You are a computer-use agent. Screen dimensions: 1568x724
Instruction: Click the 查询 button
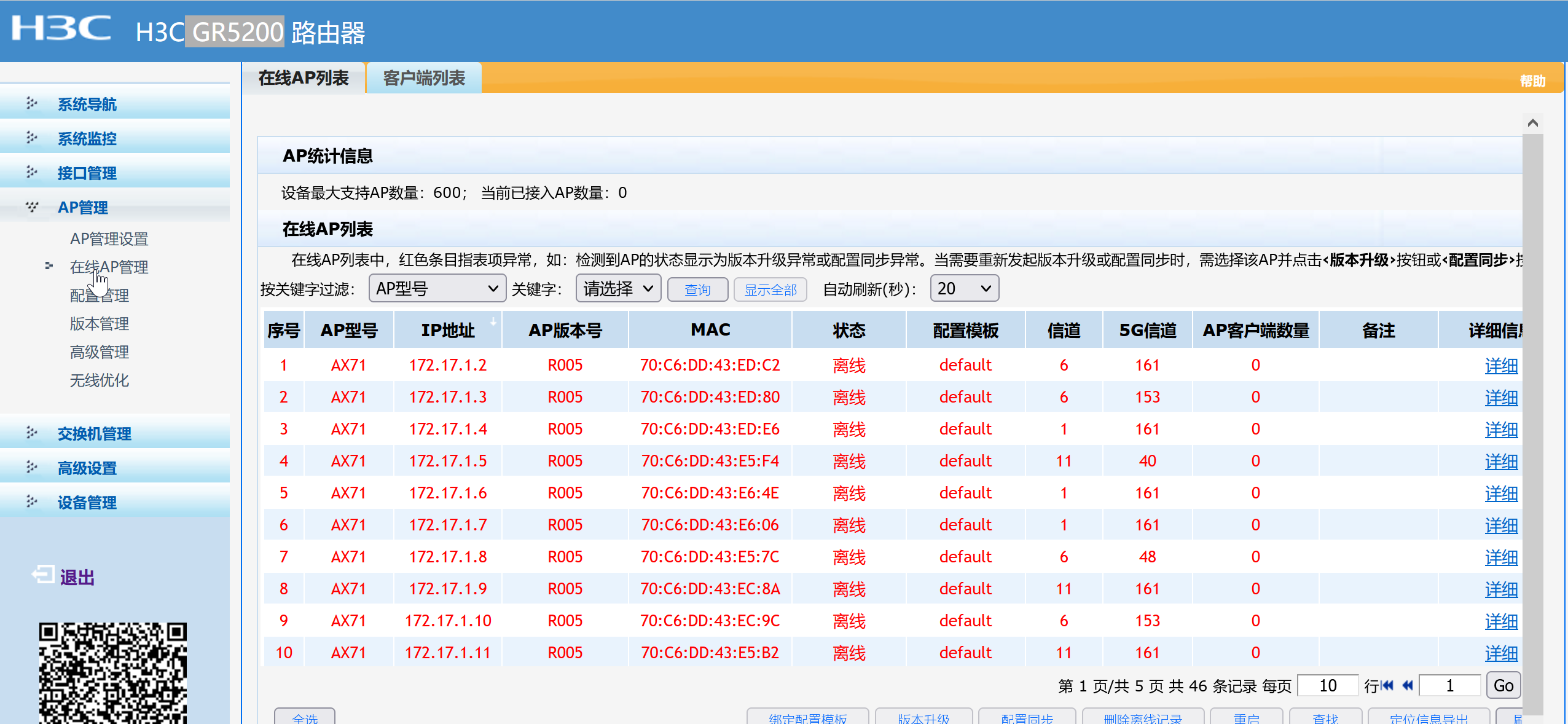(697, 290)
